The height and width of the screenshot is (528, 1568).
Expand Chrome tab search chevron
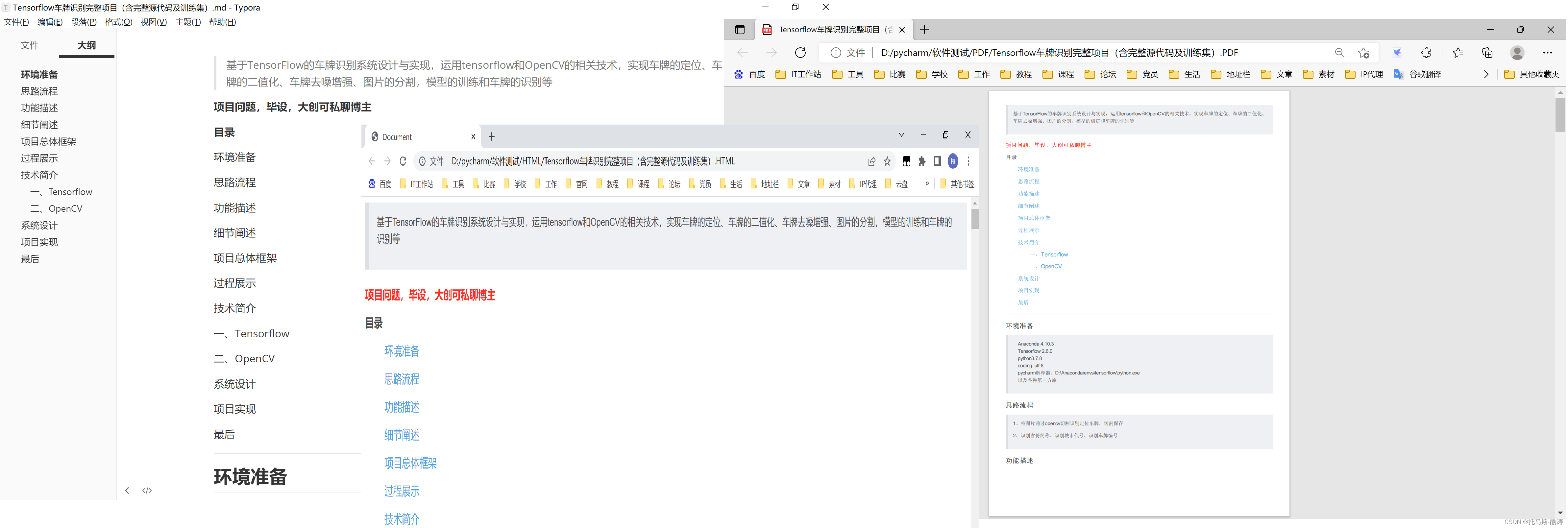tap(901, 135)
